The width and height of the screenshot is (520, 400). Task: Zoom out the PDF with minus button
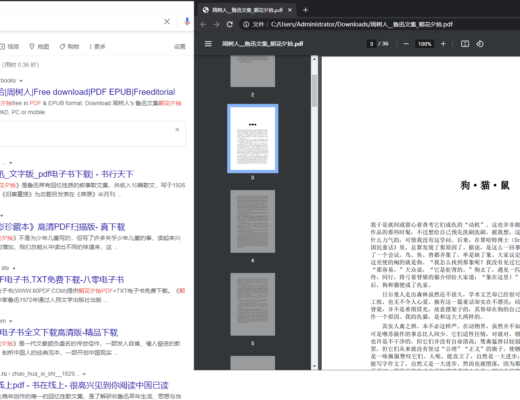[406, 44]
